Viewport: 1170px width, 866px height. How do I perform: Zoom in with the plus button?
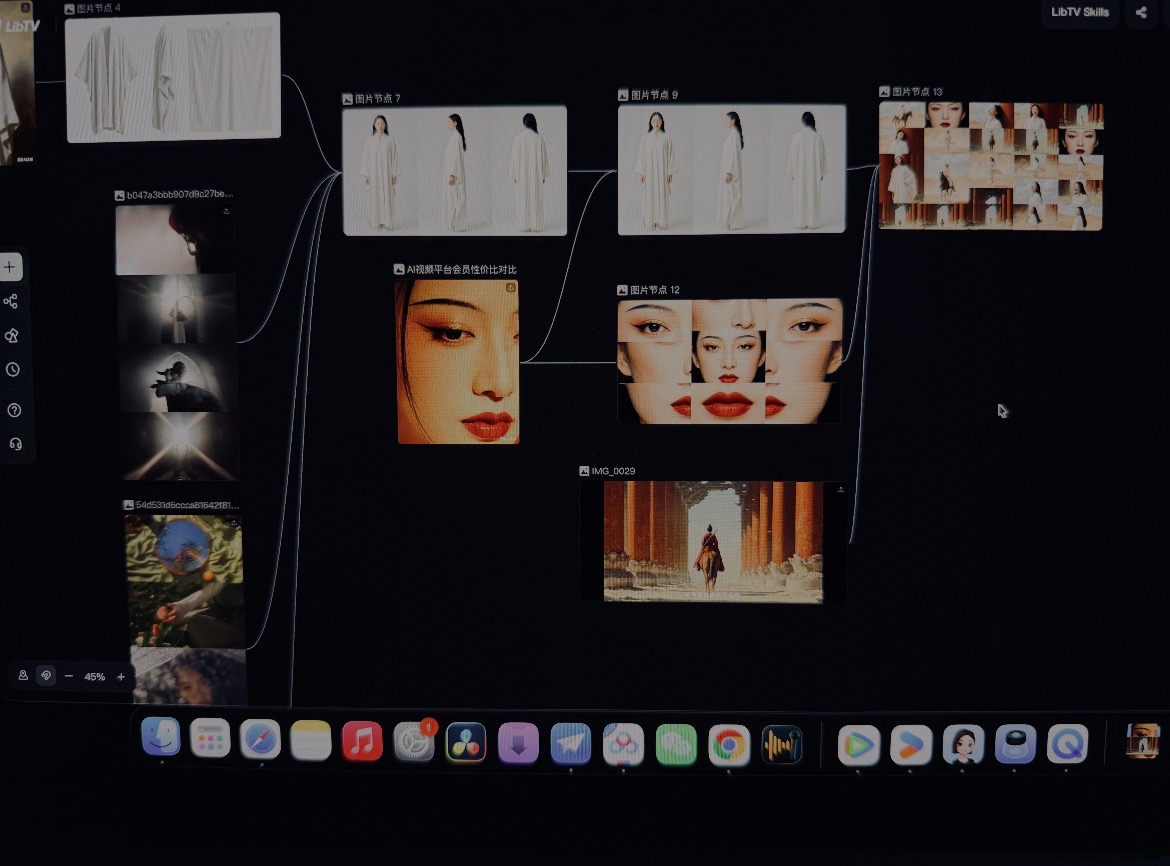tap(121, 677)
